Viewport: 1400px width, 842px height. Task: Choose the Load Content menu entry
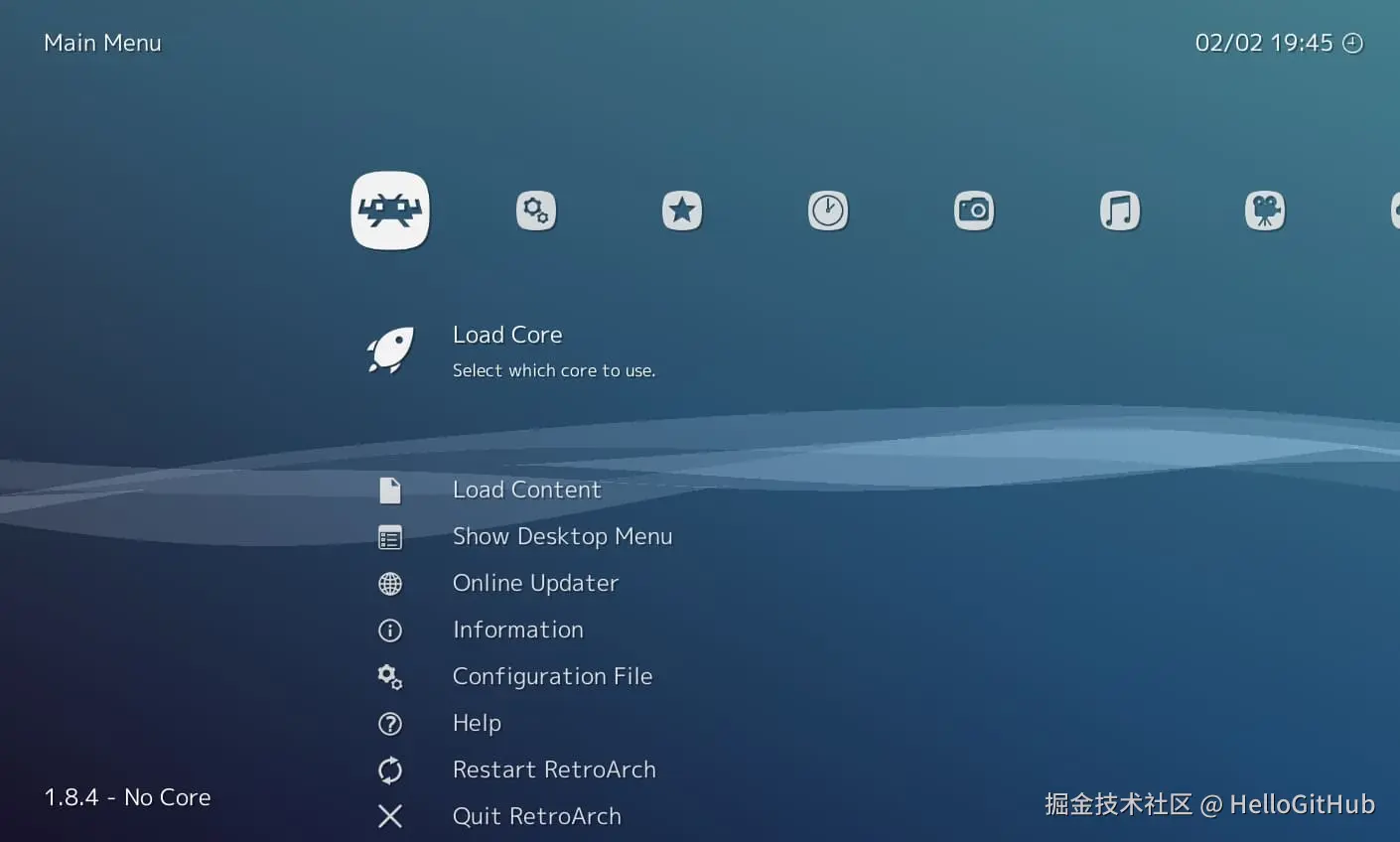coord(527,490)
